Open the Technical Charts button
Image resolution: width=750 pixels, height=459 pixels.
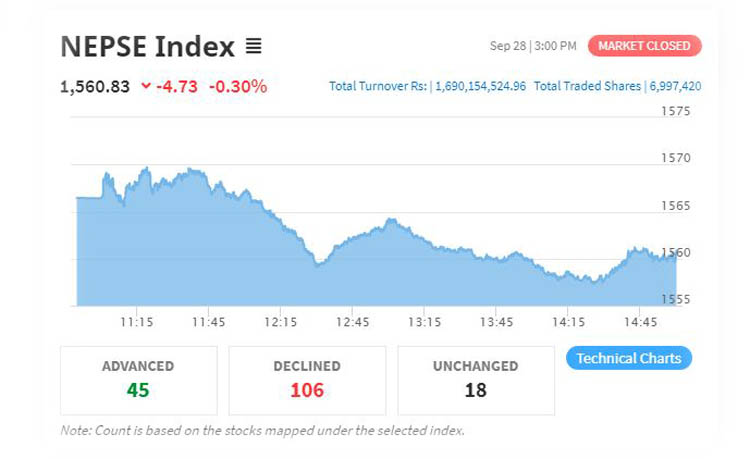[x=628, y=358]
